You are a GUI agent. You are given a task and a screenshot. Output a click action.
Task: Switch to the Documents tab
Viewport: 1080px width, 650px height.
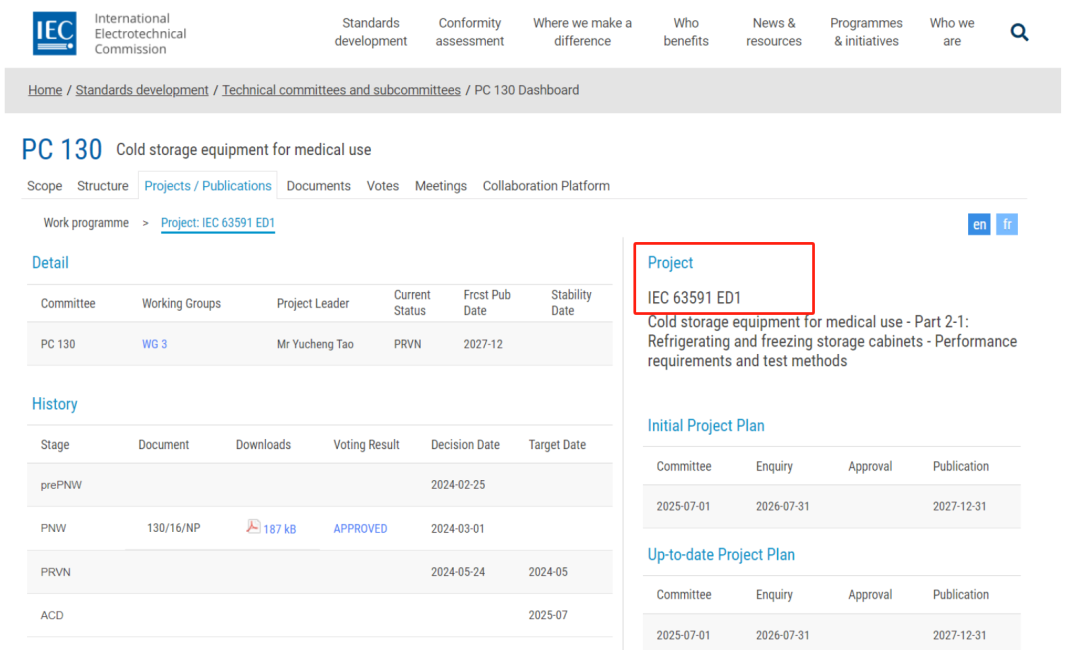pos(318,186)
